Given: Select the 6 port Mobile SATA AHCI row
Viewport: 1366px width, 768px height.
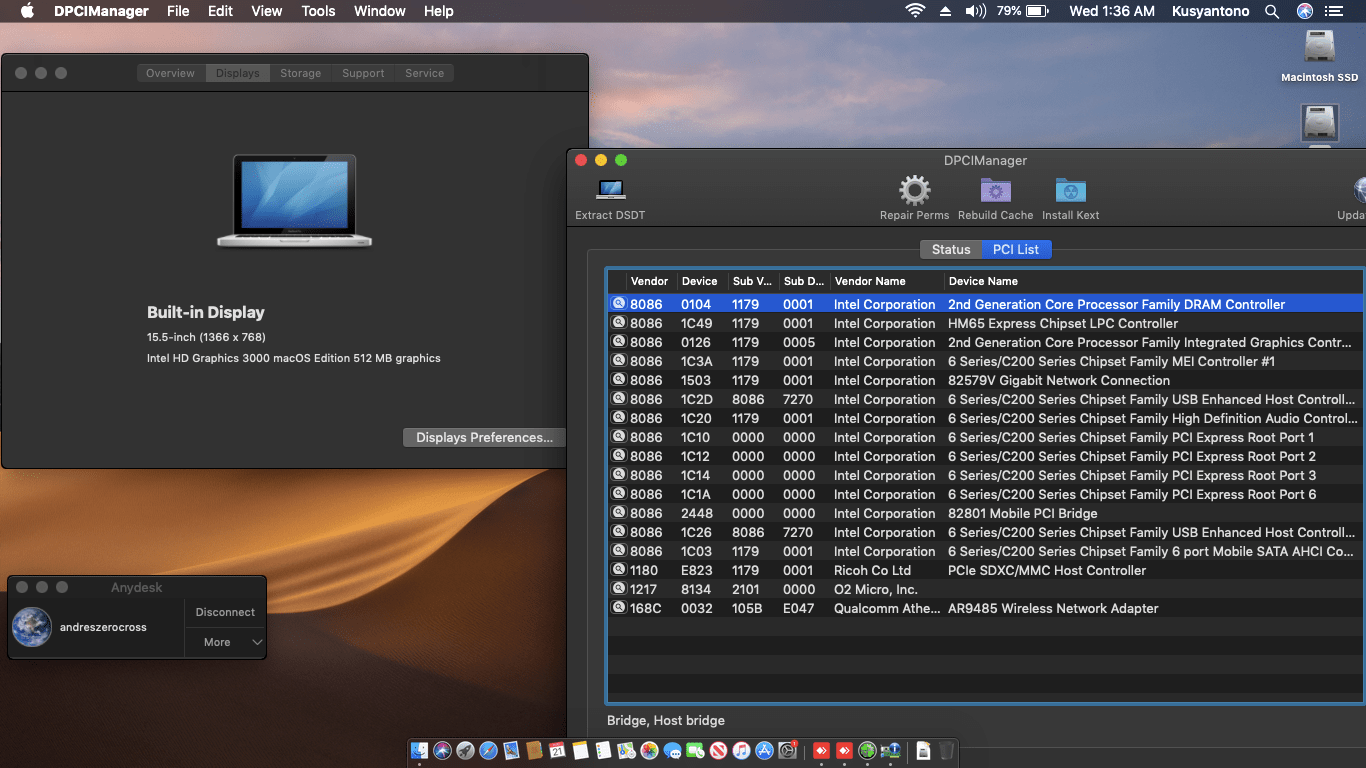Looking at the screenshot, I should tap(985, 551).
